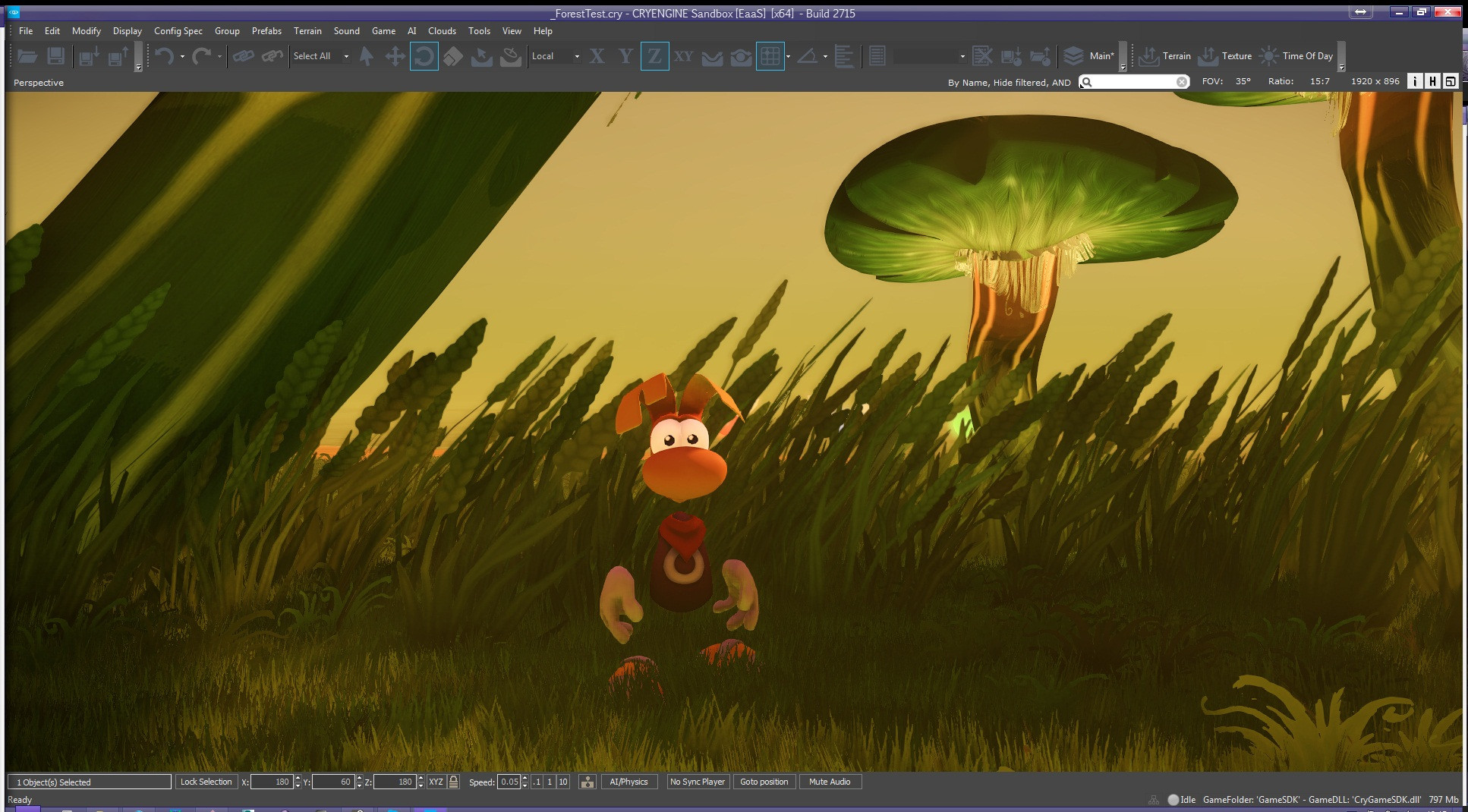Open the Terrain menu

point(307,31)
